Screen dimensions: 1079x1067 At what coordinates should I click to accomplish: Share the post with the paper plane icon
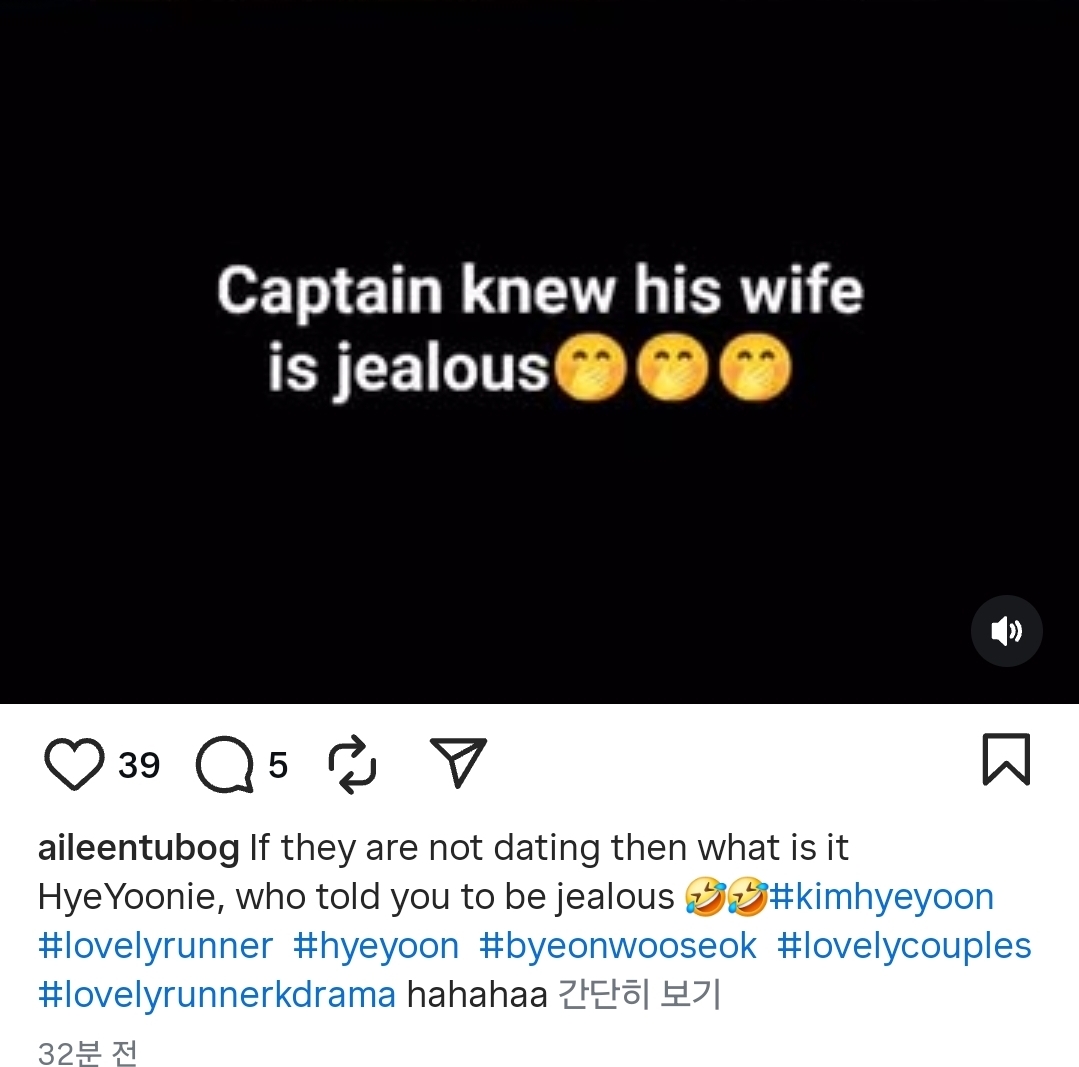(458, 762)
